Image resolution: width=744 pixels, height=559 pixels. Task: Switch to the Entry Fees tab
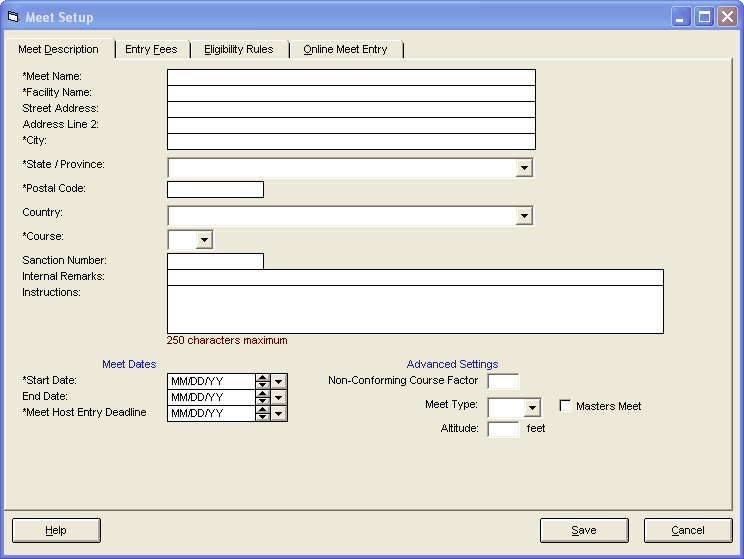[x=151, y=49]
